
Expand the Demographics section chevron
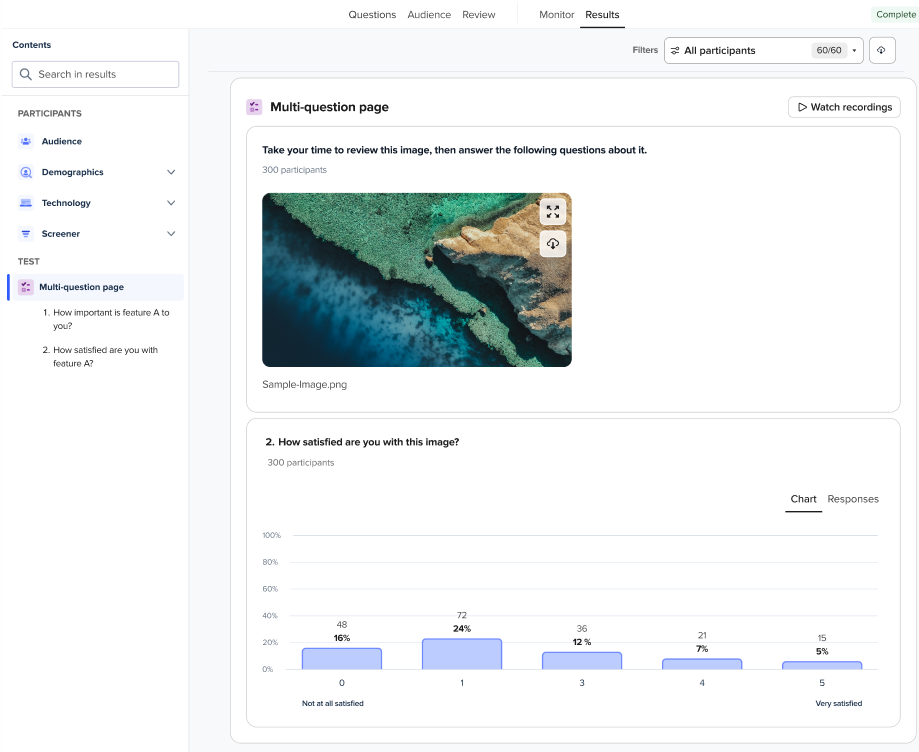pos(171,173)
